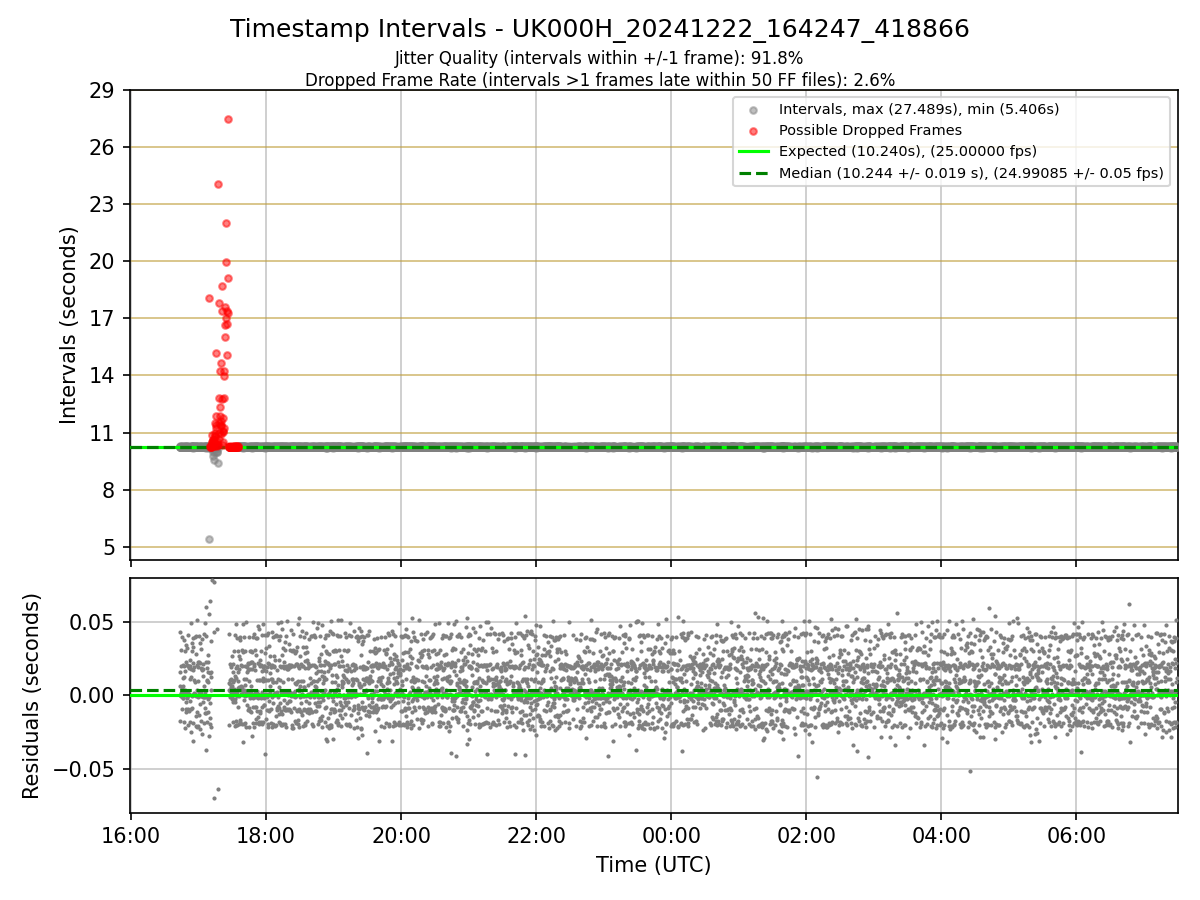Click the intervals y-axis tick label '20'
Viewport: 1200px width, 900px height.
coord(103,261)
